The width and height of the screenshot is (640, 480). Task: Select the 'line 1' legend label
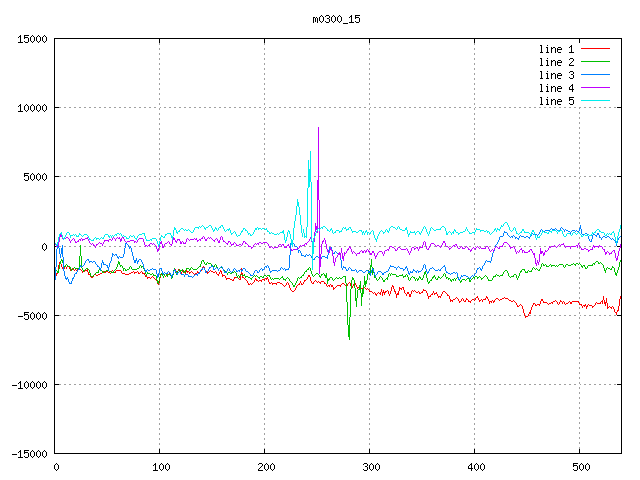(x=556, y=49)
